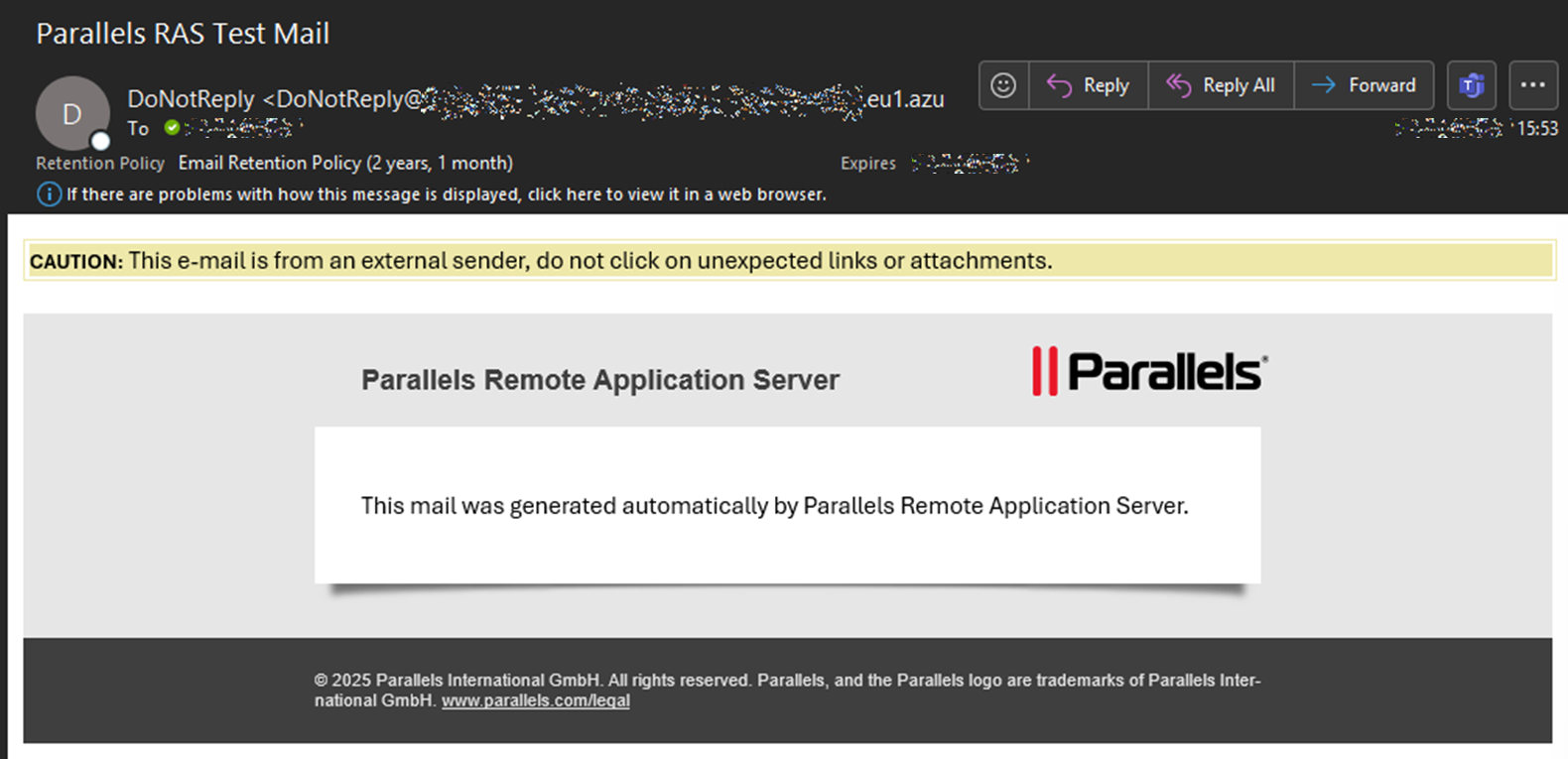Click the message timestamp 15:53
The image size is (1568, 759).
1537,128
